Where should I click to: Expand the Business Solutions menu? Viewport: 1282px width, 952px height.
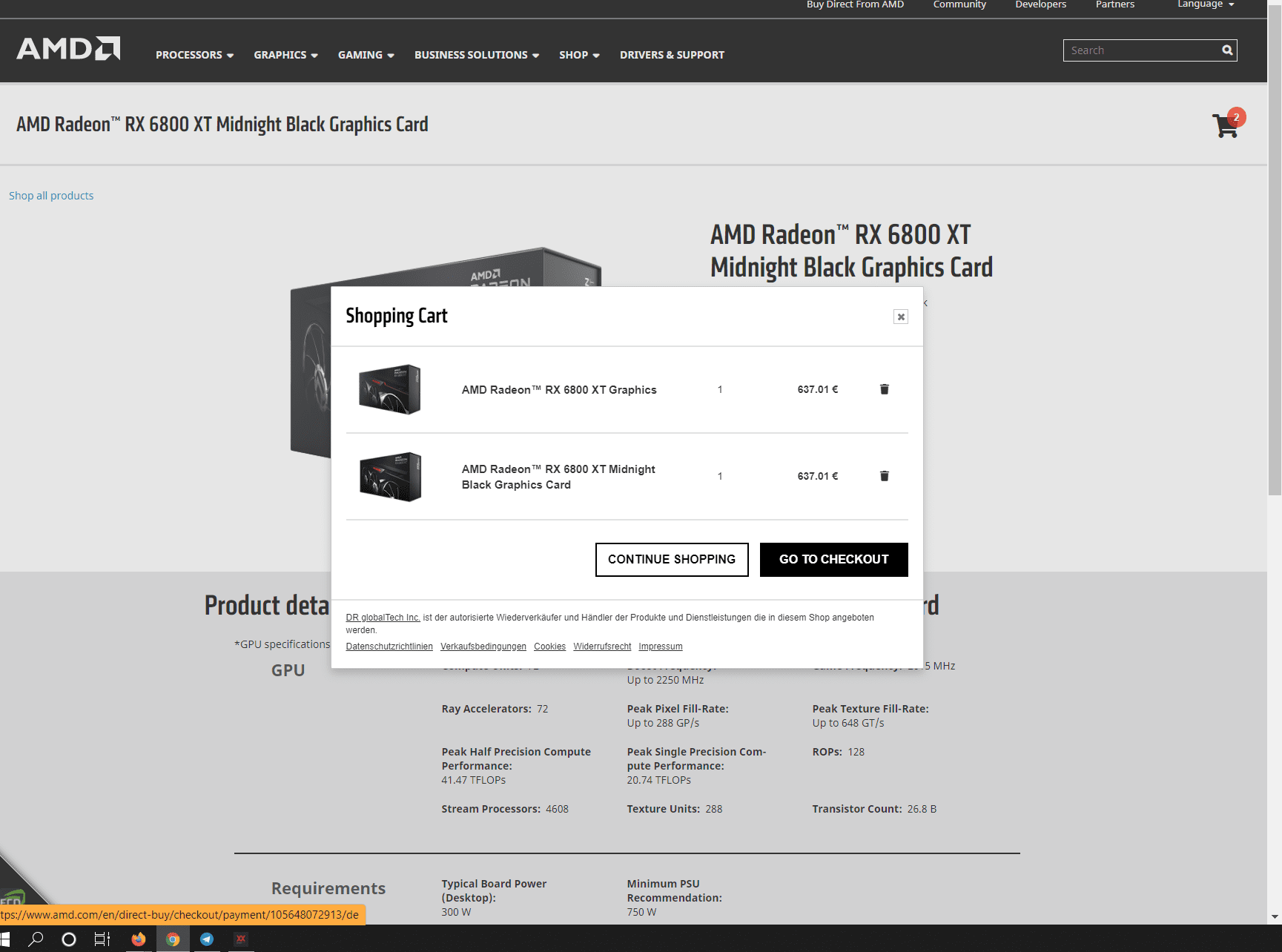[x=477, y=55]
